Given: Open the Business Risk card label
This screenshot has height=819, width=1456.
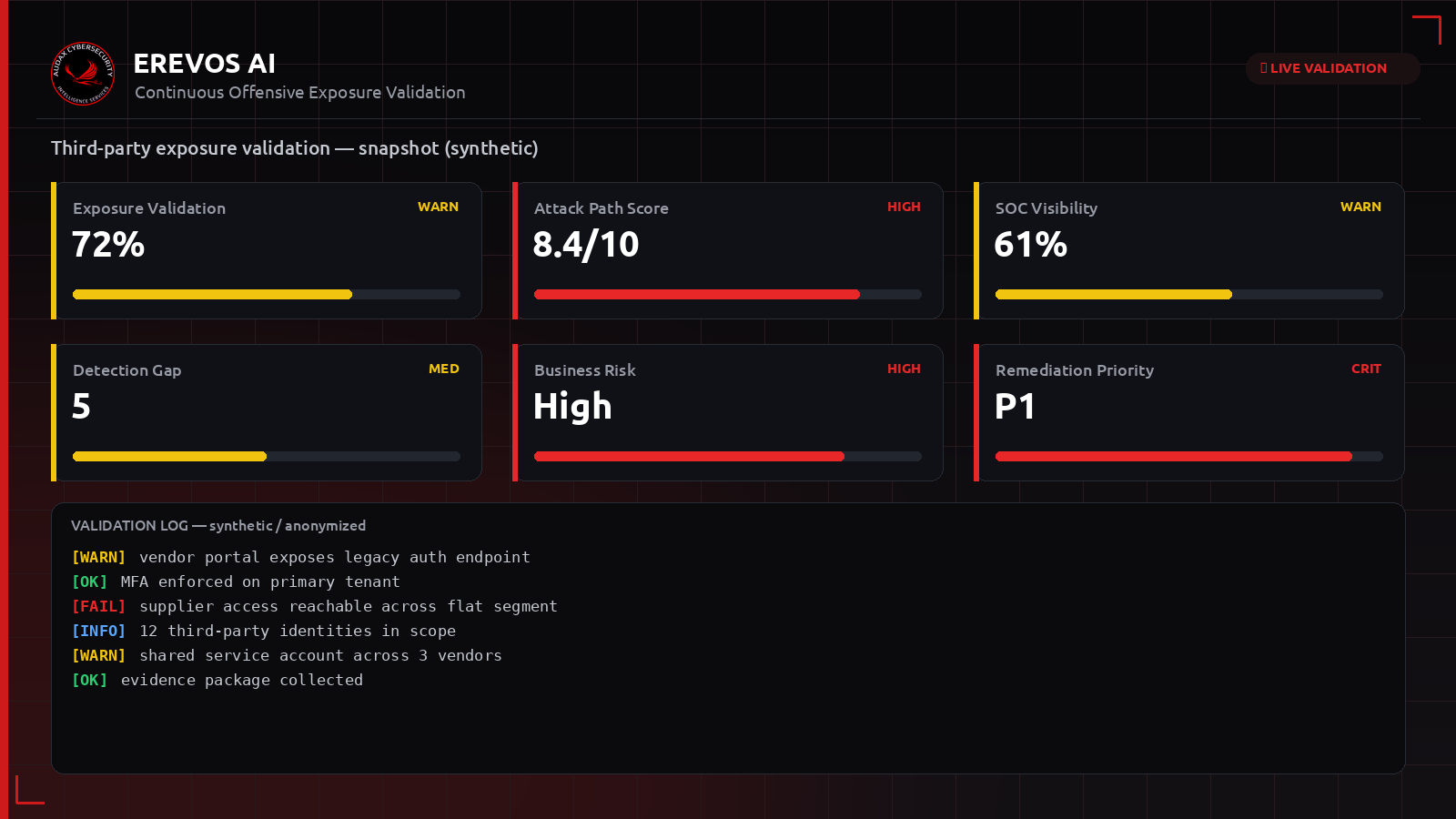Looking at the screenshot, I should tap(585, 370).
